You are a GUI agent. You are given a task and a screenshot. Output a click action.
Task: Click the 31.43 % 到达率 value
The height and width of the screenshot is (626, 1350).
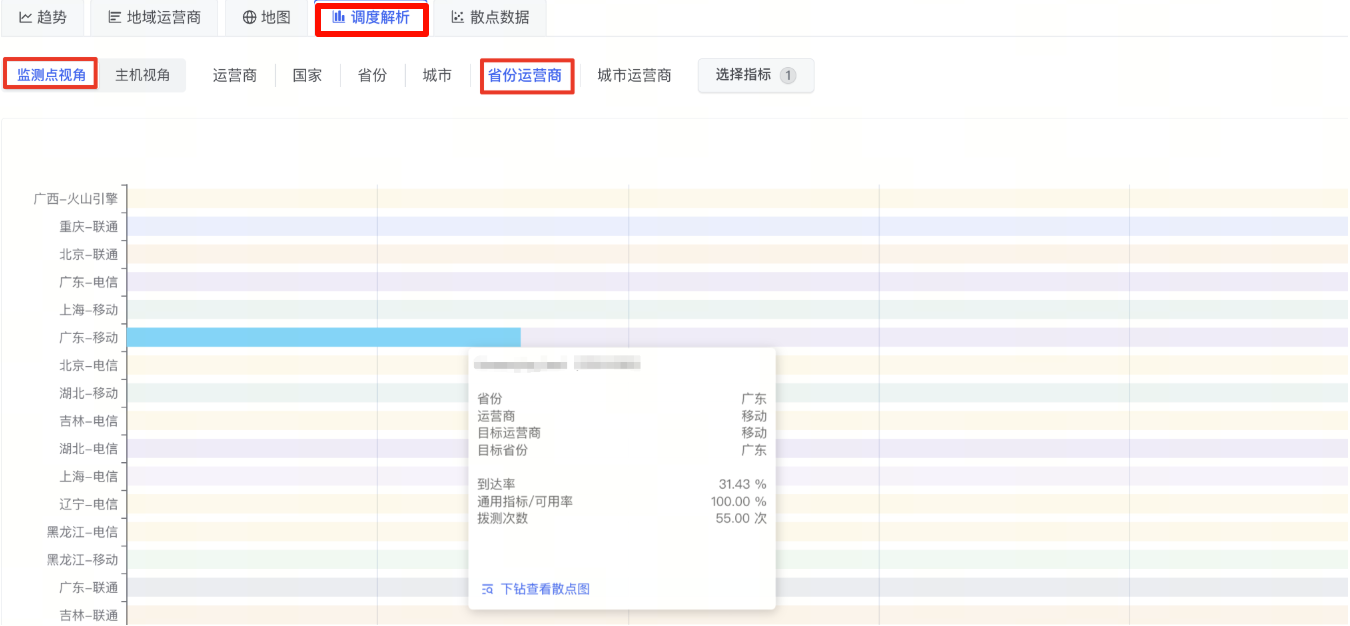click(742, 484)
